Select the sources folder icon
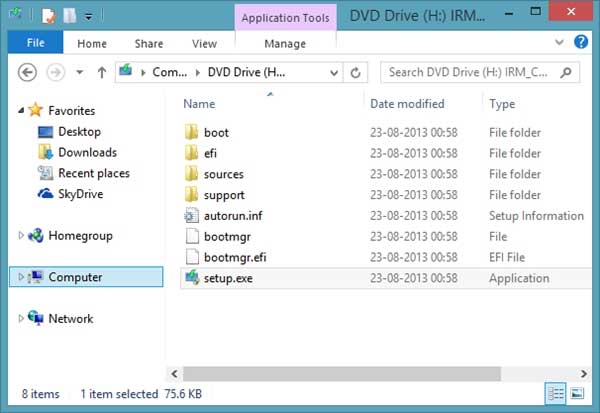Screen dimensions: 600x413 pyautogui.click(x=191, y=173)
